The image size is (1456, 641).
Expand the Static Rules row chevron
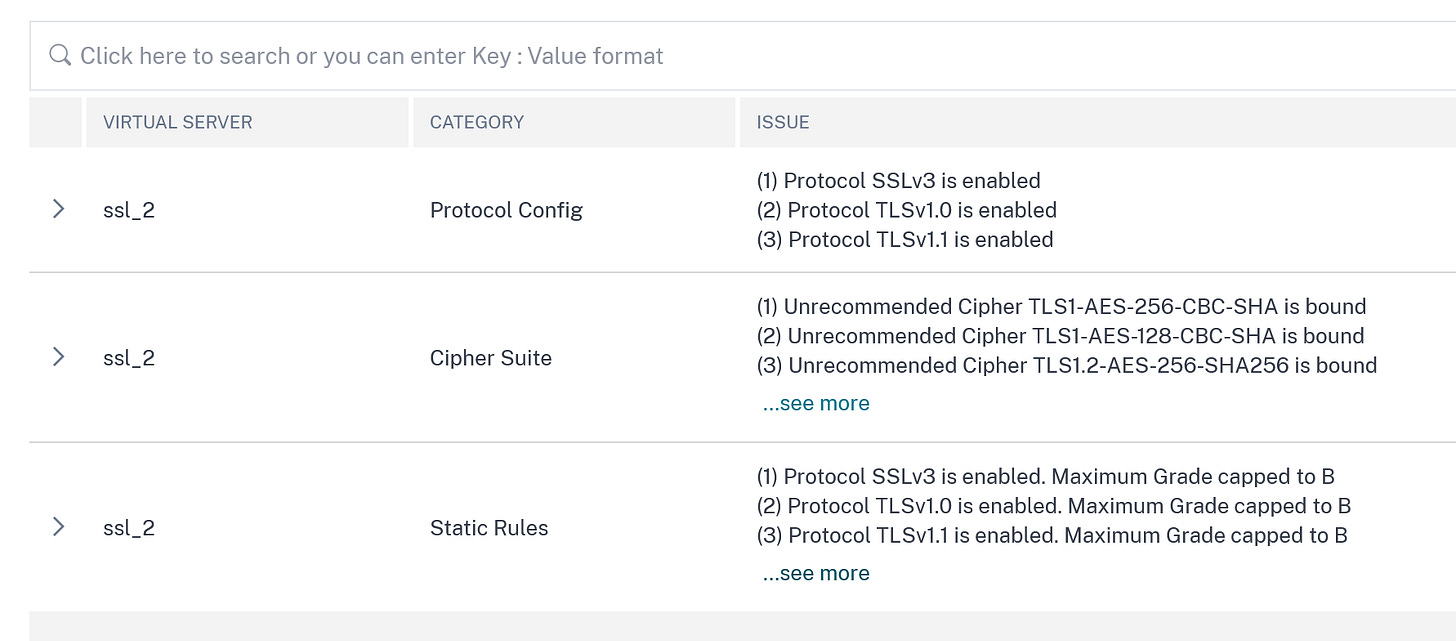[x=58, y=527]
